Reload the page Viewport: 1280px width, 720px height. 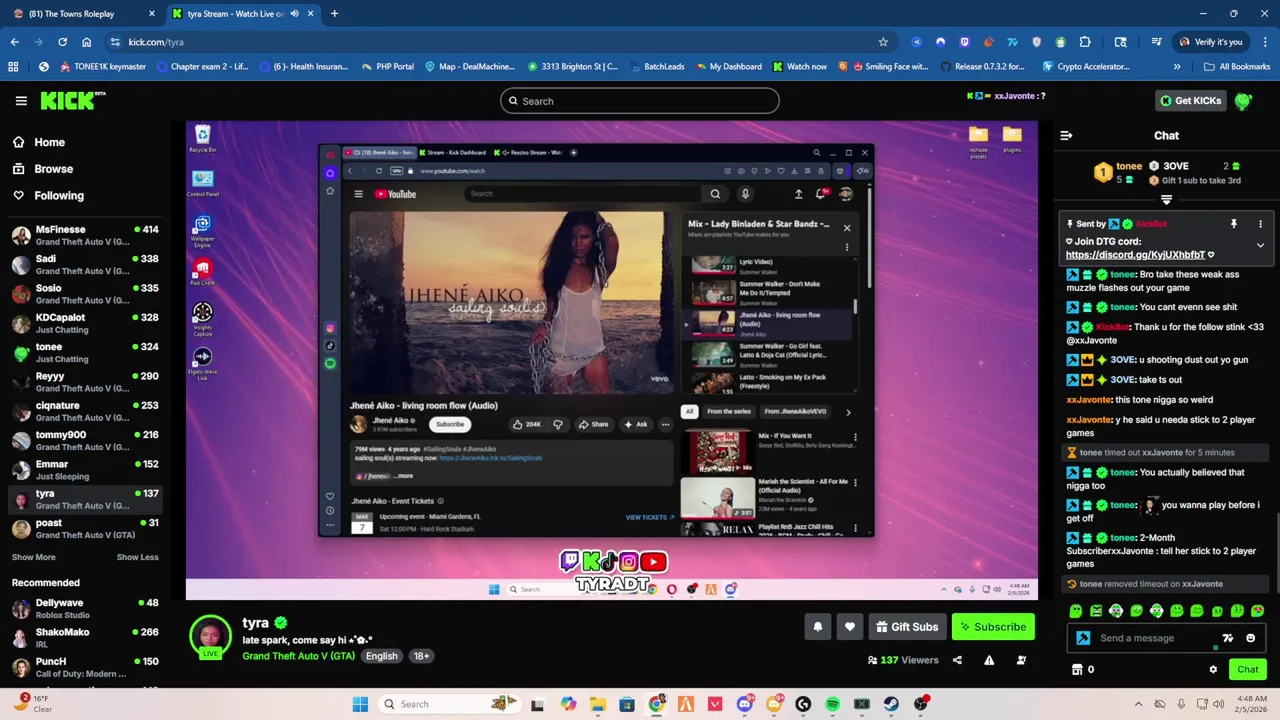[62, 42]
